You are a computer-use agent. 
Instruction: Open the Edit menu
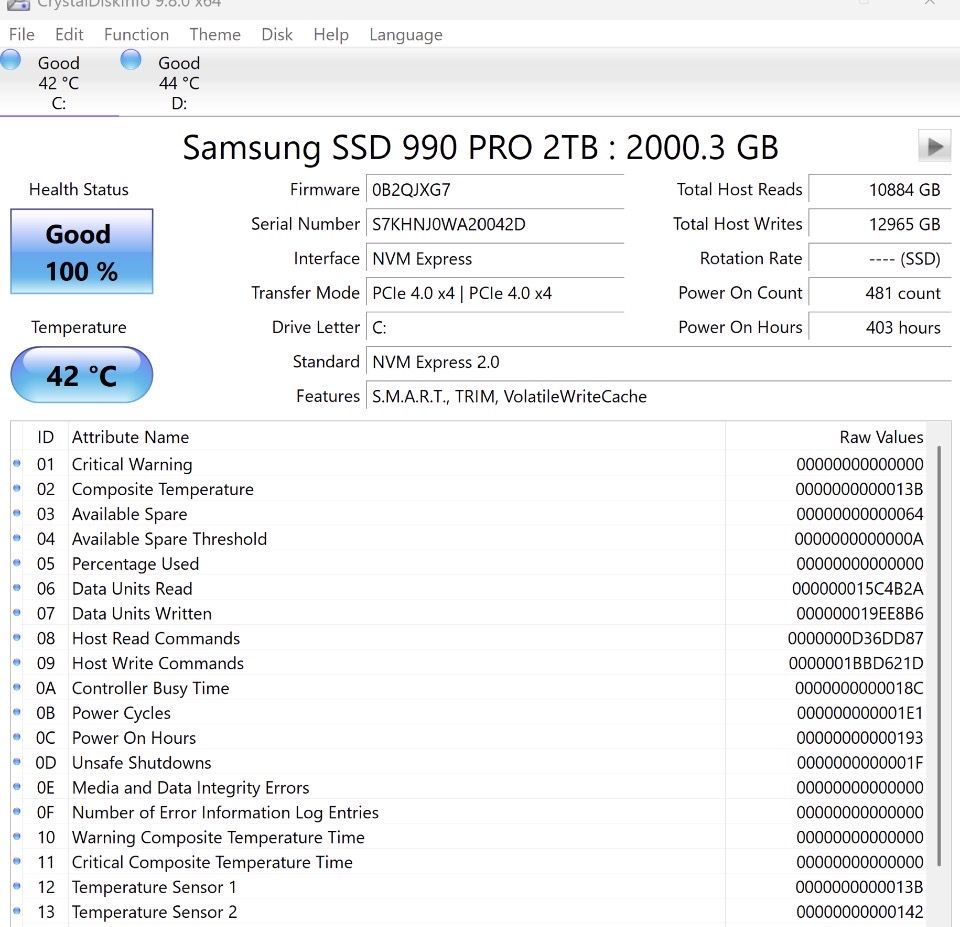click(x=69, y=34)
